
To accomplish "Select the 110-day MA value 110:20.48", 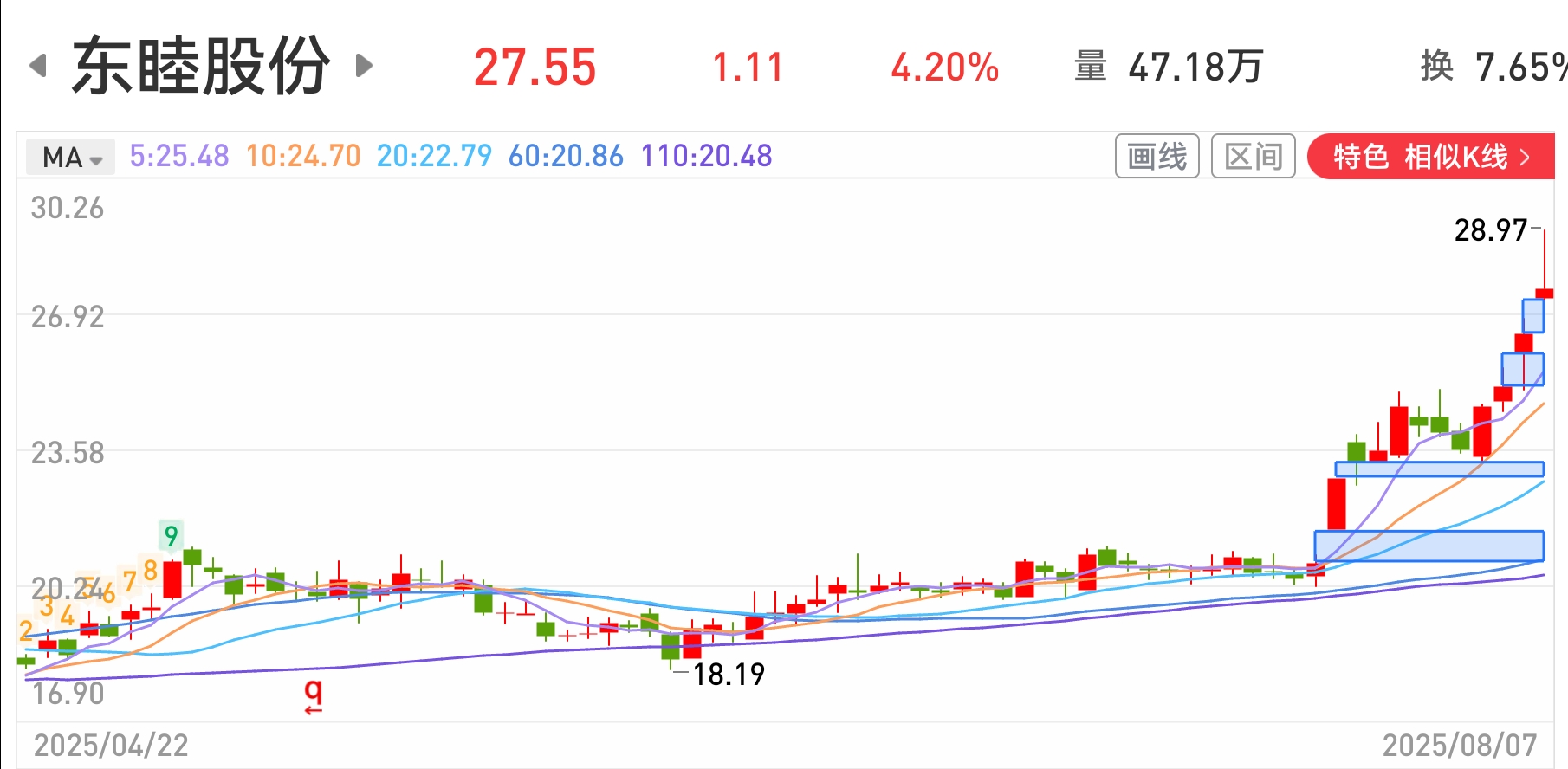I will (x=706, y=156).
